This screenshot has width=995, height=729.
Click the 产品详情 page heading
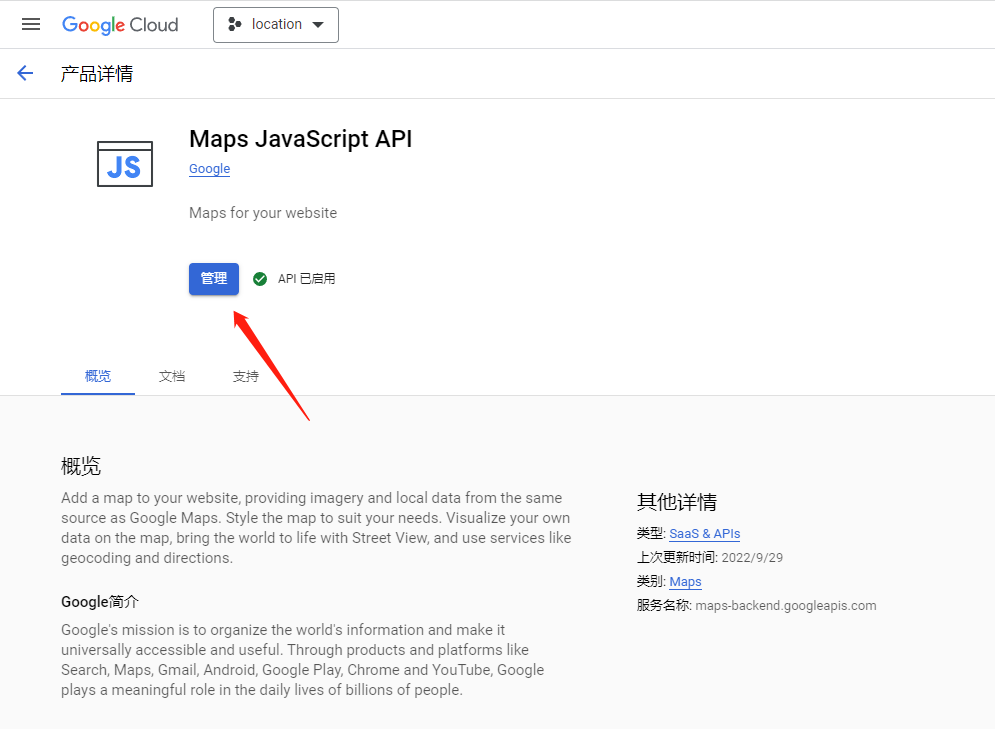click(97, 74)
